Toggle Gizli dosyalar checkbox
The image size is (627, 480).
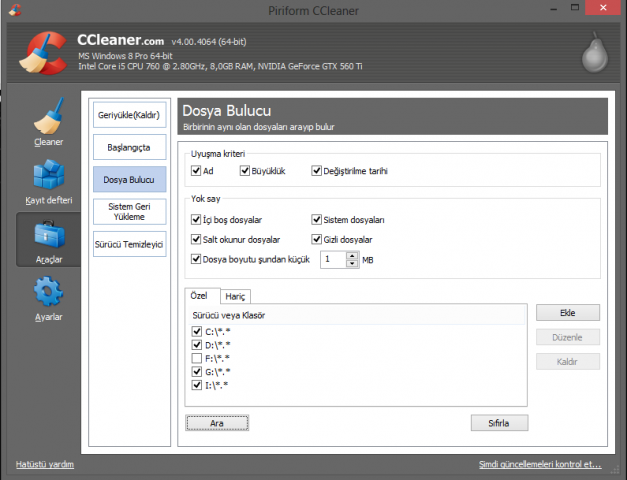click(x=316, y=239)
